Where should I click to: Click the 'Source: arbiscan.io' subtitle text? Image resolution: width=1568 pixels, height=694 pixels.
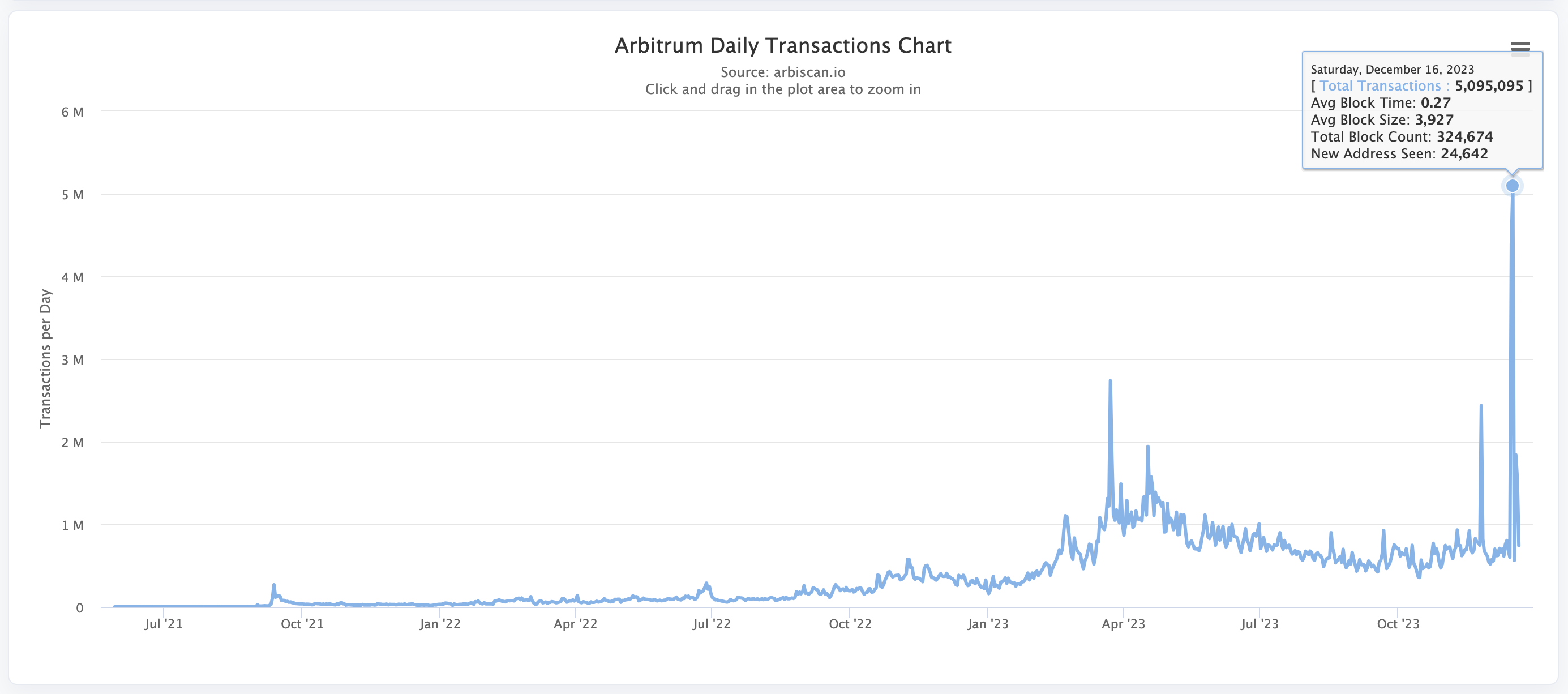click(783, 72)
